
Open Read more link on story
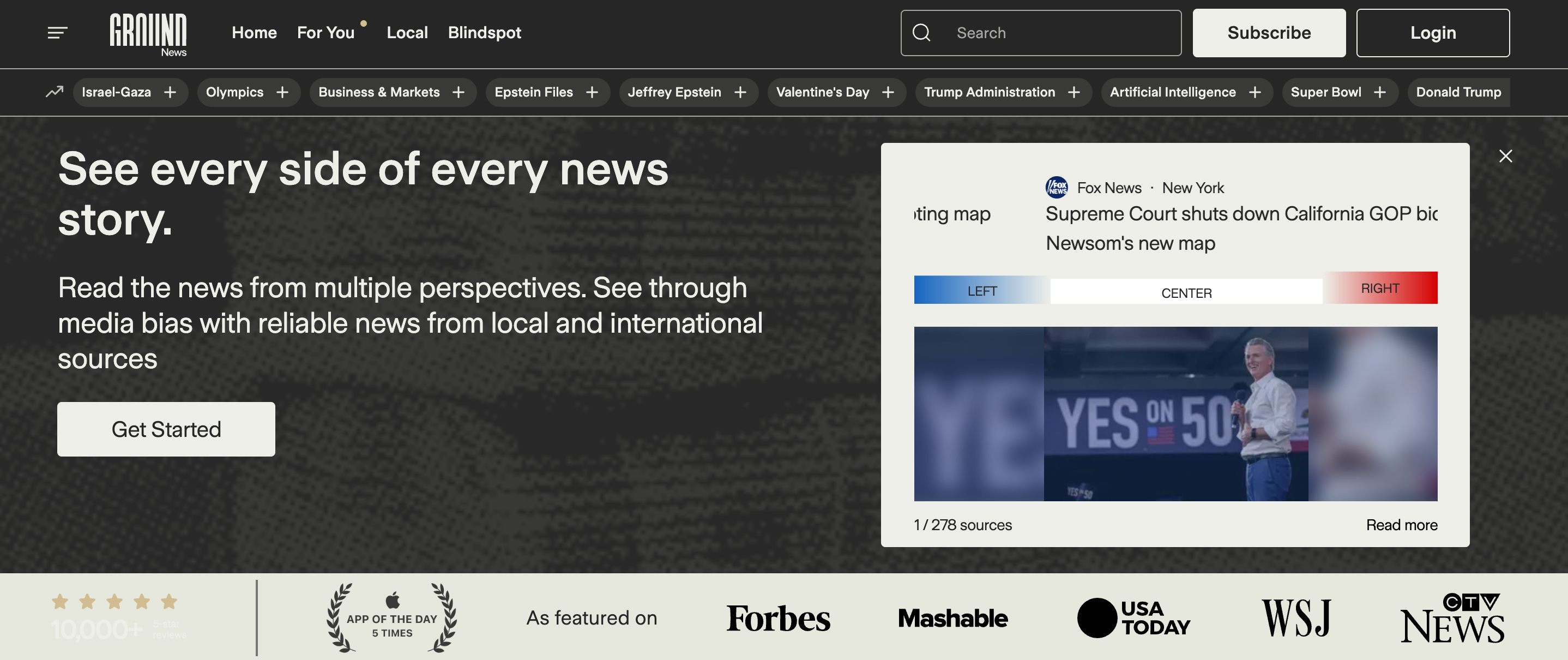coord(1401,525)
